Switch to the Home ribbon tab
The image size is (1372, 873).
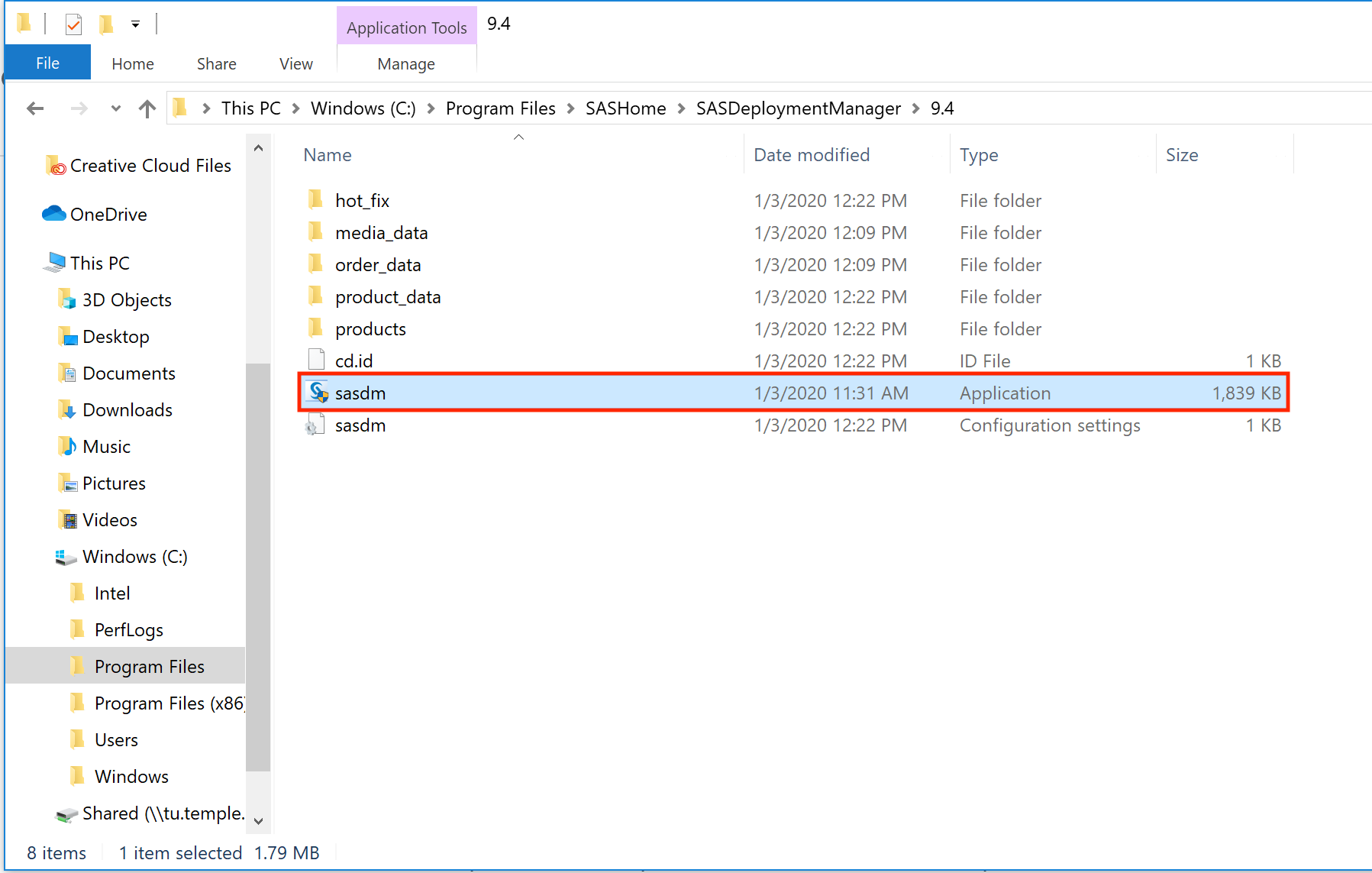click(133, 64)
